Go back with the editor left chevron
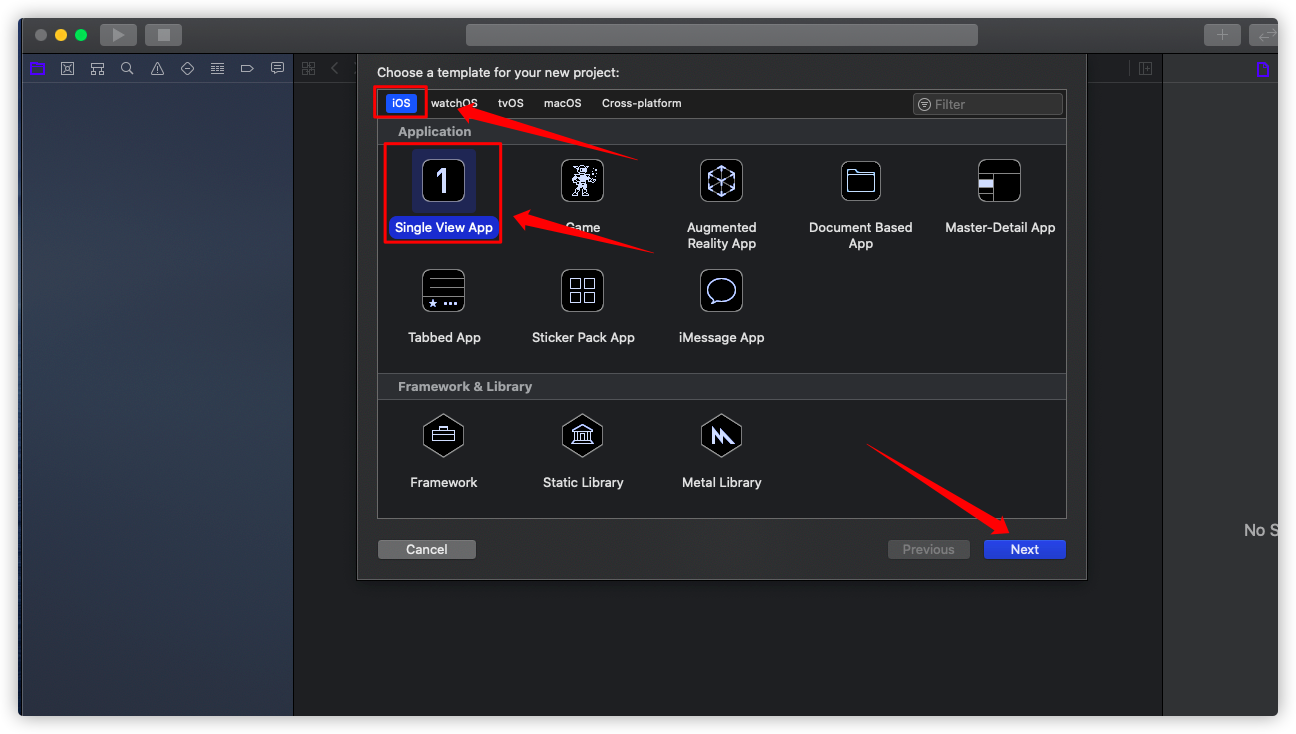Image resolution: width=1296 pixels, height=734 pixels. tap(334, 68)
